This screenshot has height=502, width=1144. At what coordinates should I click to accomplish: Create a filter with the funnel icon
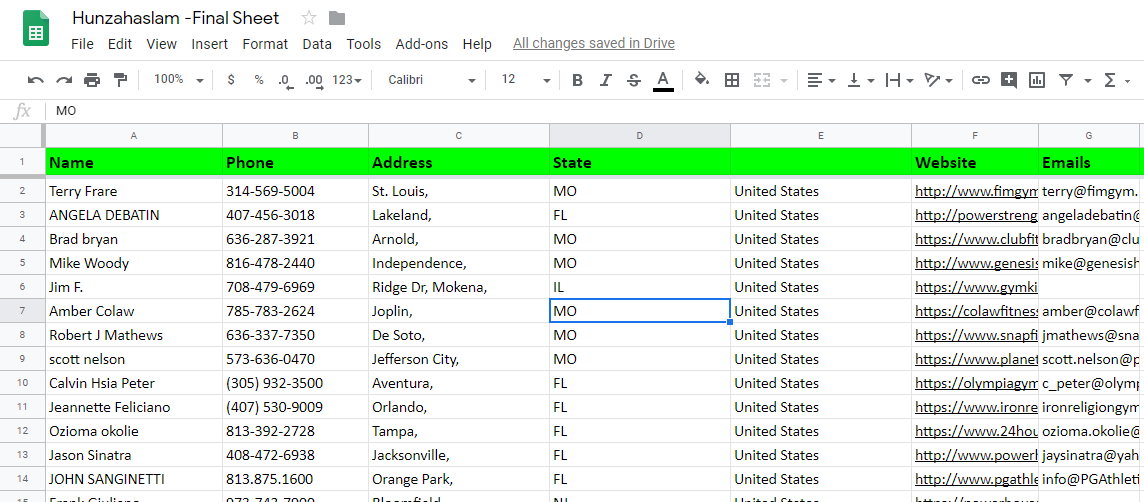(x=1066, y=80)
